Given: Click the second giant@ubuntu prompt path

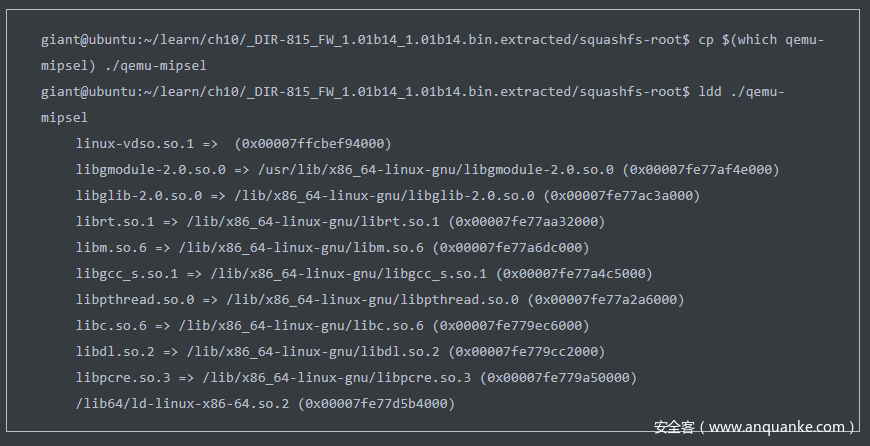Looking at the screenshot, I should coord(365,92).
